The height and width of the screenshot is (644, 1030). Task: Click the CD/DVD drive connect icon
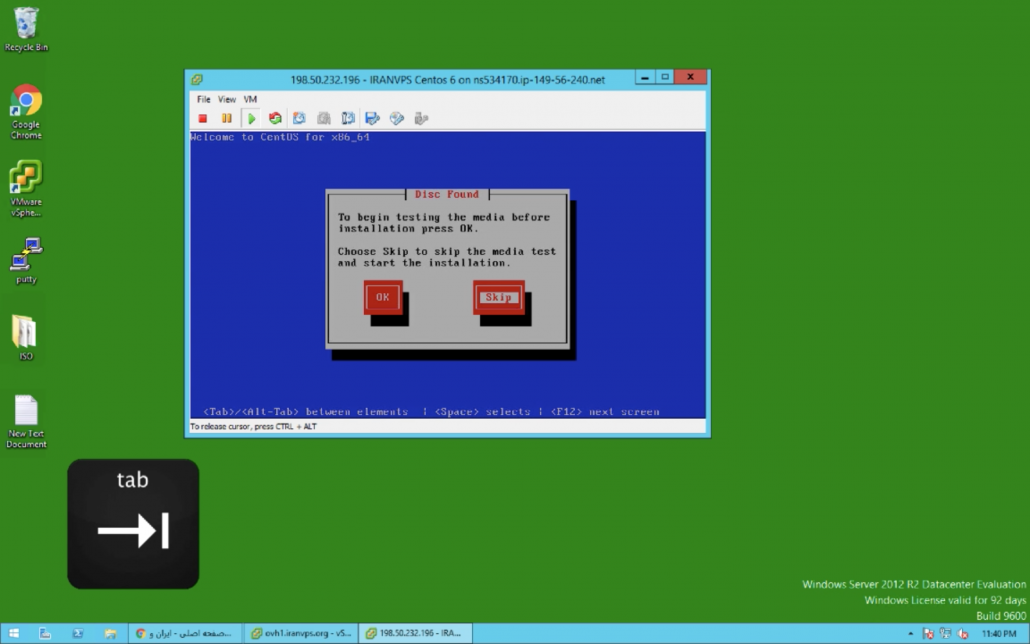[397, 118]
